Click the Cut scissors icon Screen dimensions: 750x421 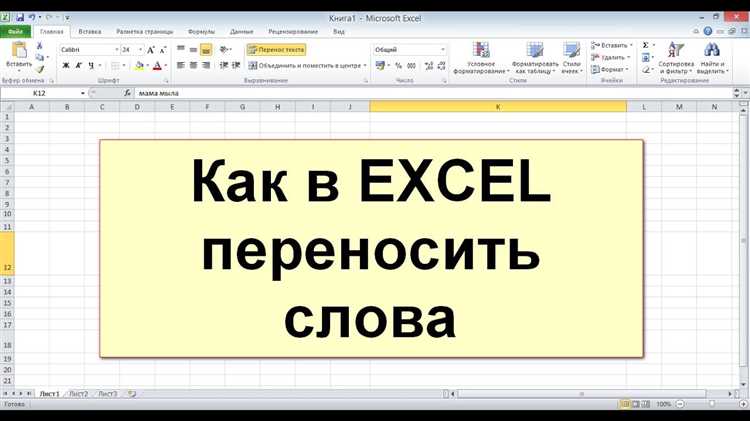[40, 45]
